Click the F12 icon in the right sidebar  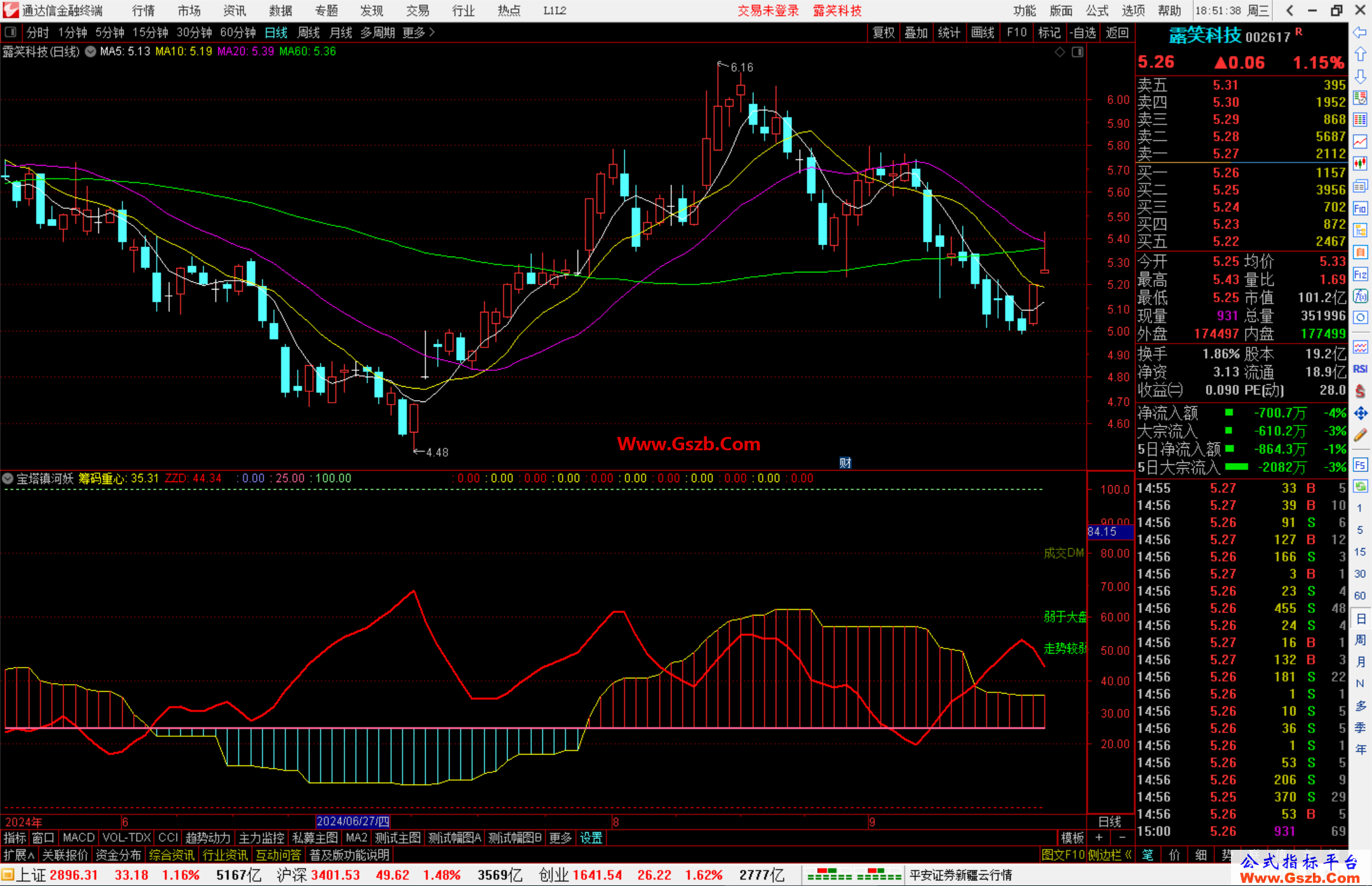[1360, 274]
